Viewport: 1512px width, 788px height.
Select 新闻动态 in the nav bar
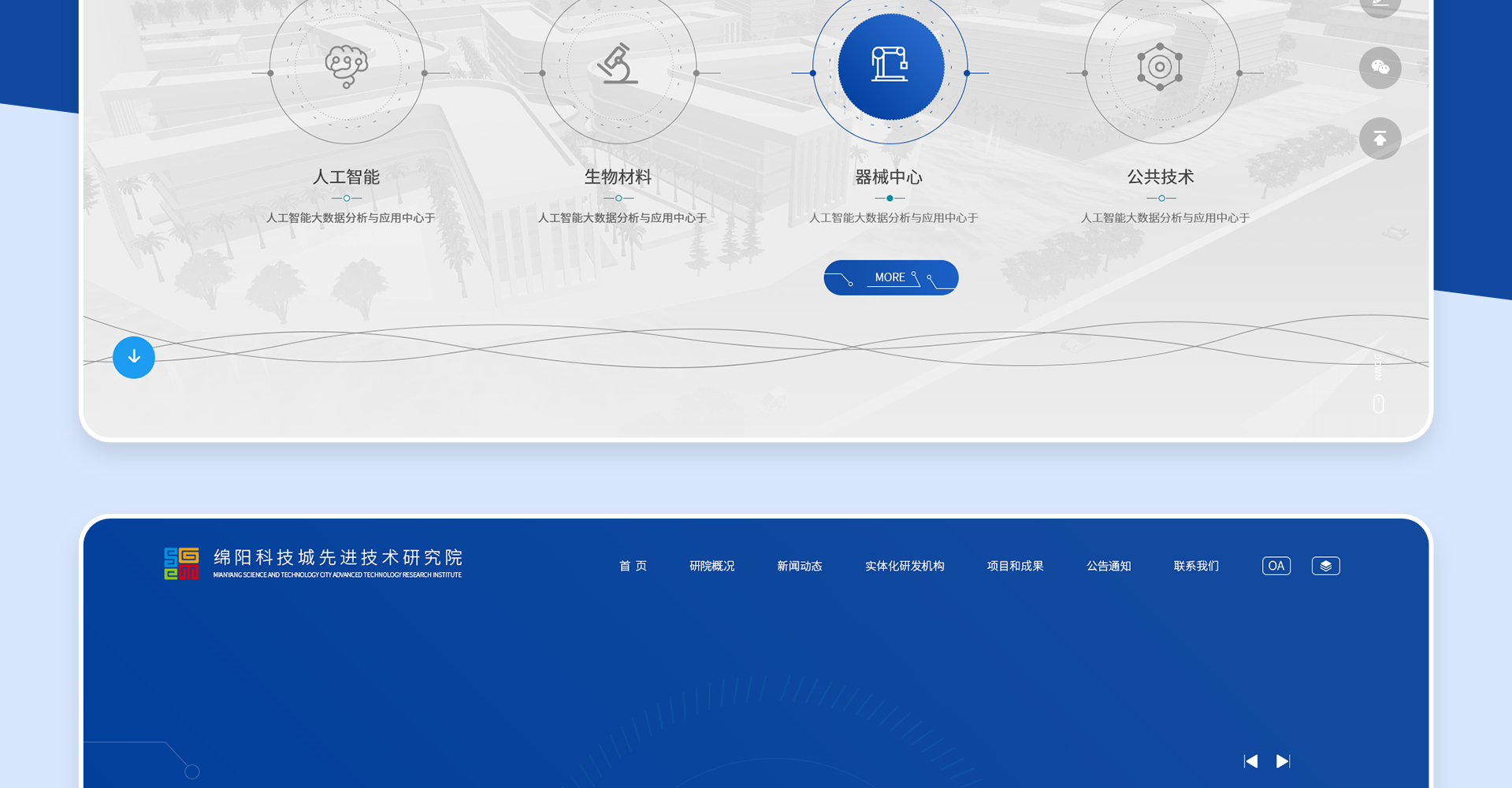click(x=799, y=566)
